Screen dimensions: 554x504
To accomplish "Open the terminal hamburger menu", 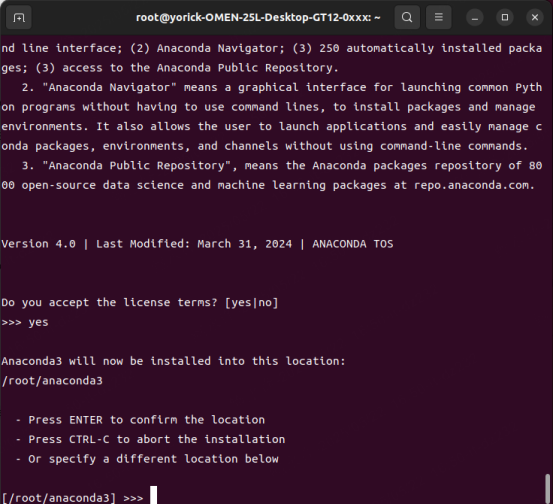I will point(438,17).
